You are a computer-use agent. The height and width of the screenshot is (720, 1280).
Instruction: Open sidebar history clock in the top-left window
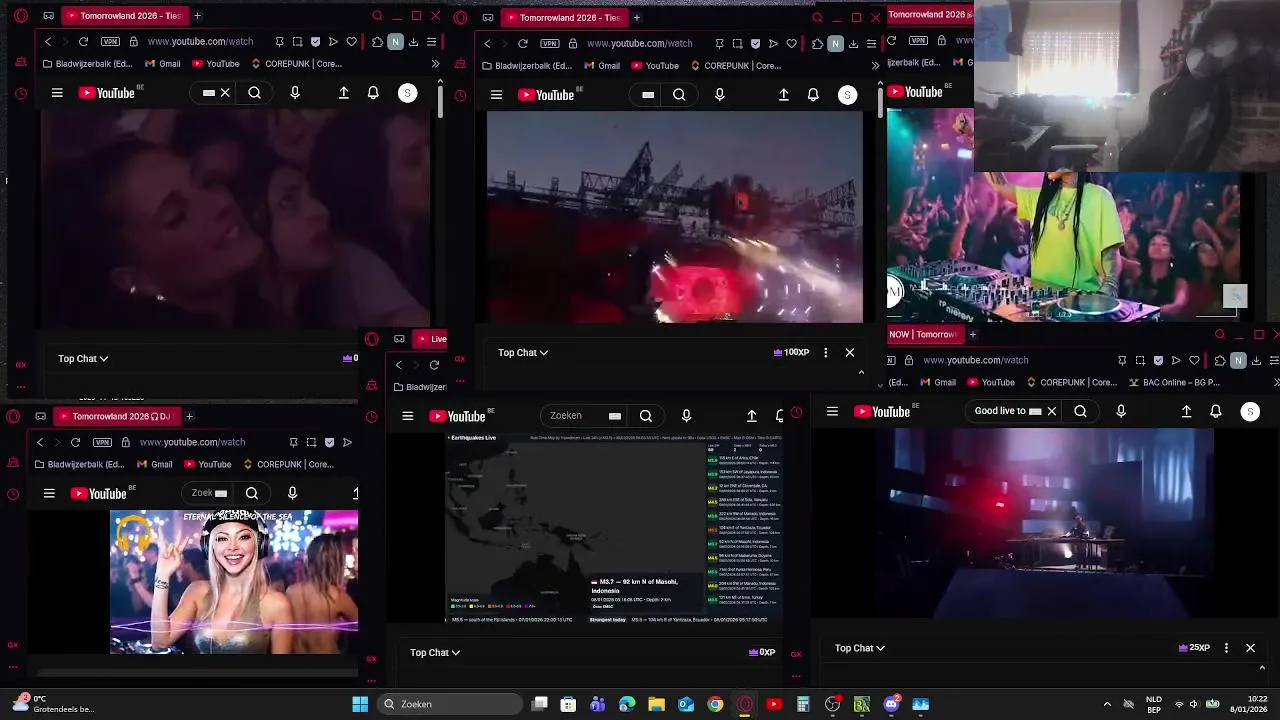(x=21, y=94)
